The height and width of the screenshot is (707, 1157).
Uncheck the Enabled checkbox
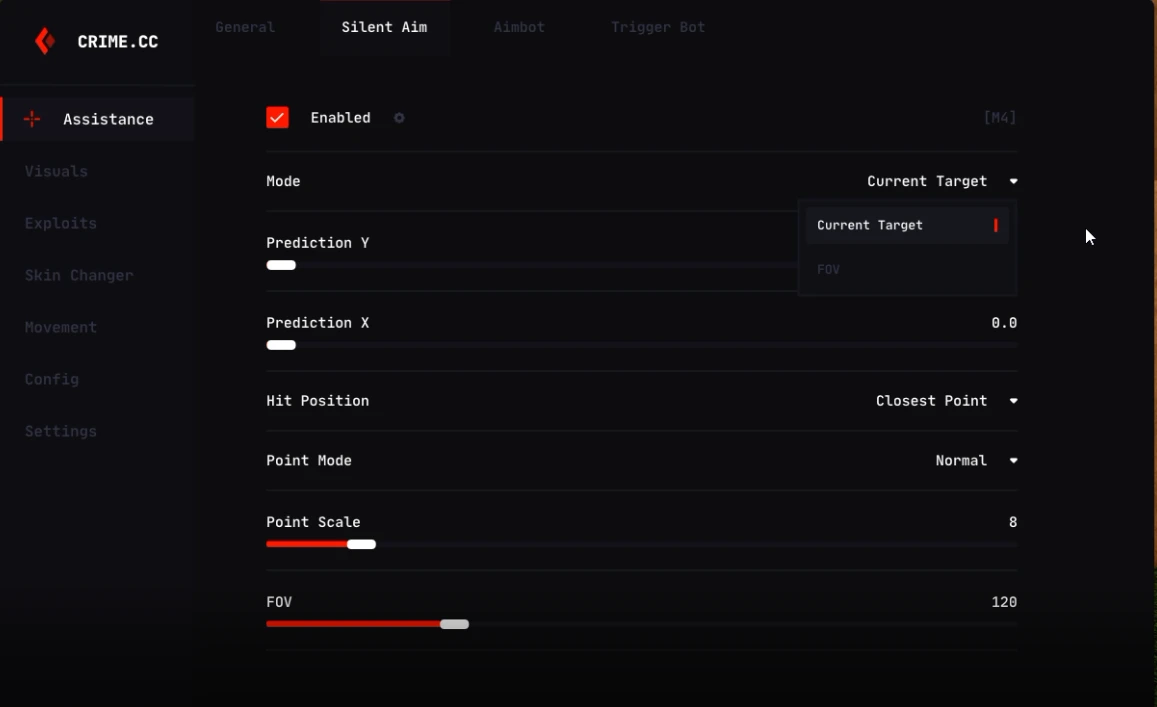click(277, 117)
